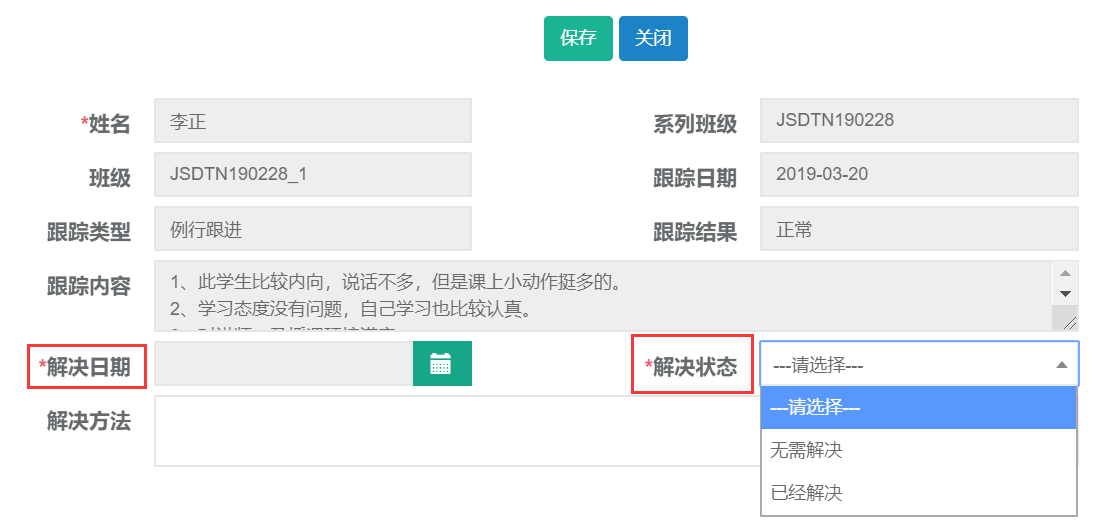
Task: Click the 解决日期 input field
Action: coord(283,364)
